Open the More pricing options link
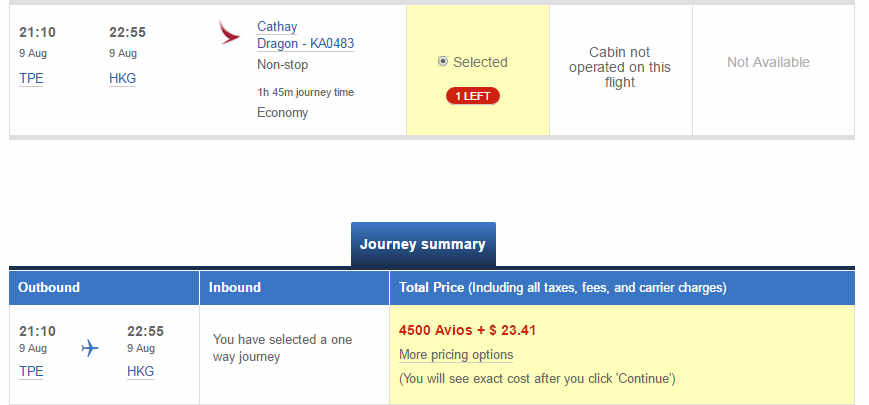The height and width of the screenshot is (405, 869). click(x=455, y=355)
